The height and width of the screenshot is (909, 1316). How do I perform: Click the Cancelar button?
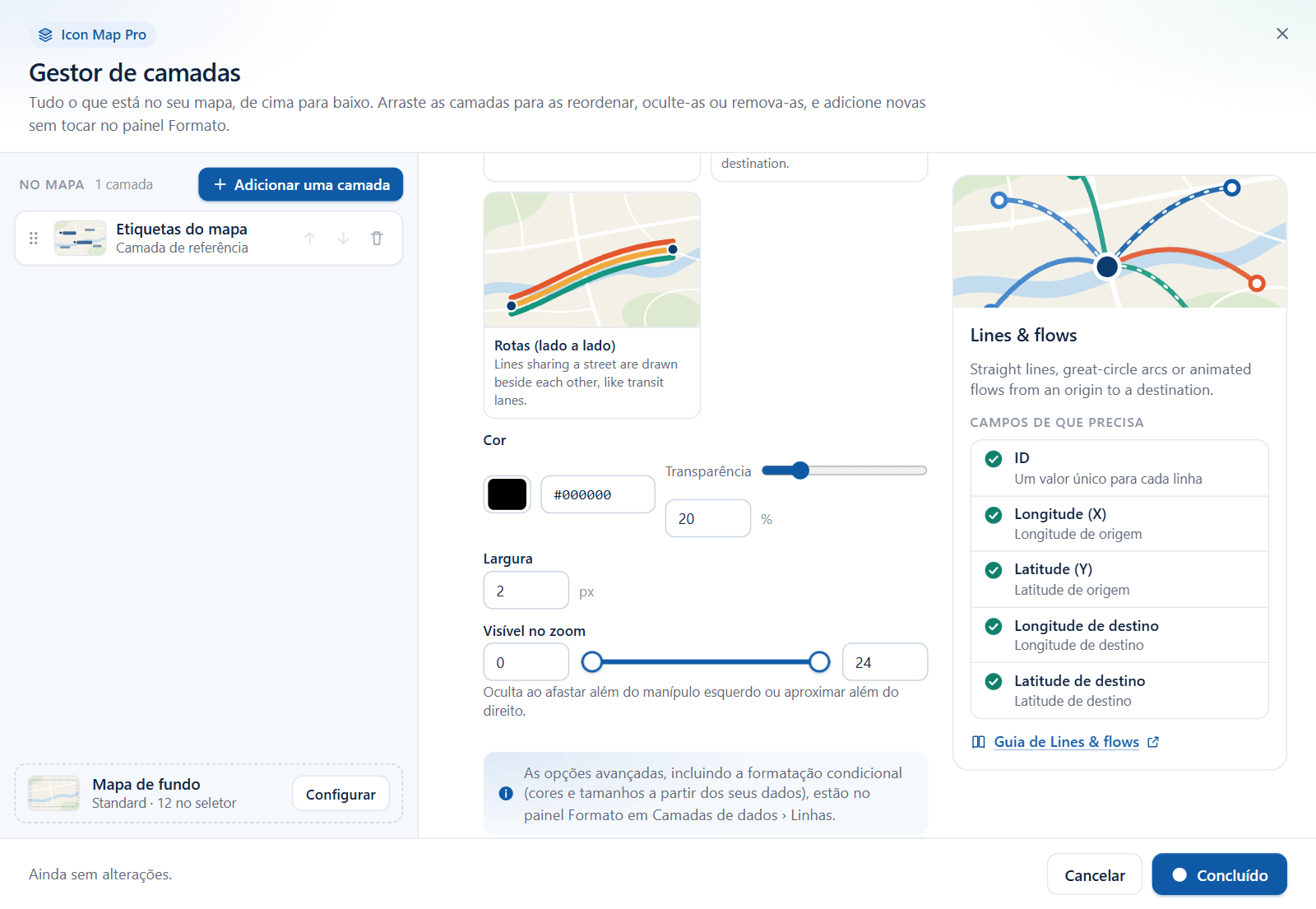click(1094, 874)
